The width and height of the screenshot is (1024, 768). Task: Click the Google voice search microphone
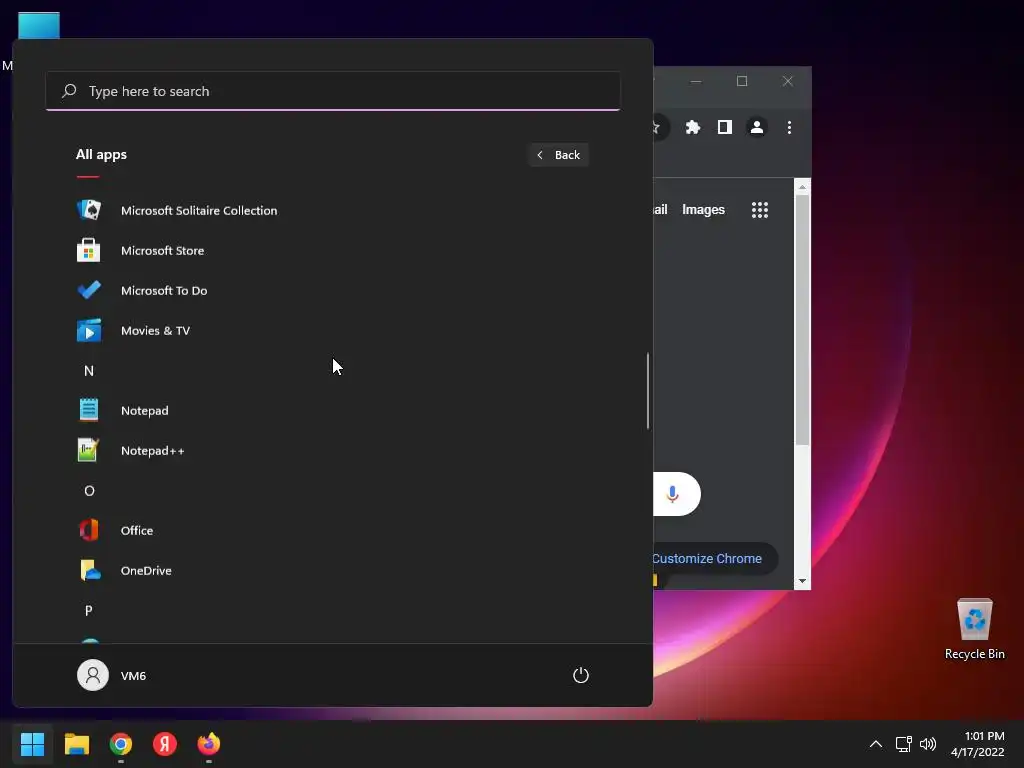coord(673,494)
